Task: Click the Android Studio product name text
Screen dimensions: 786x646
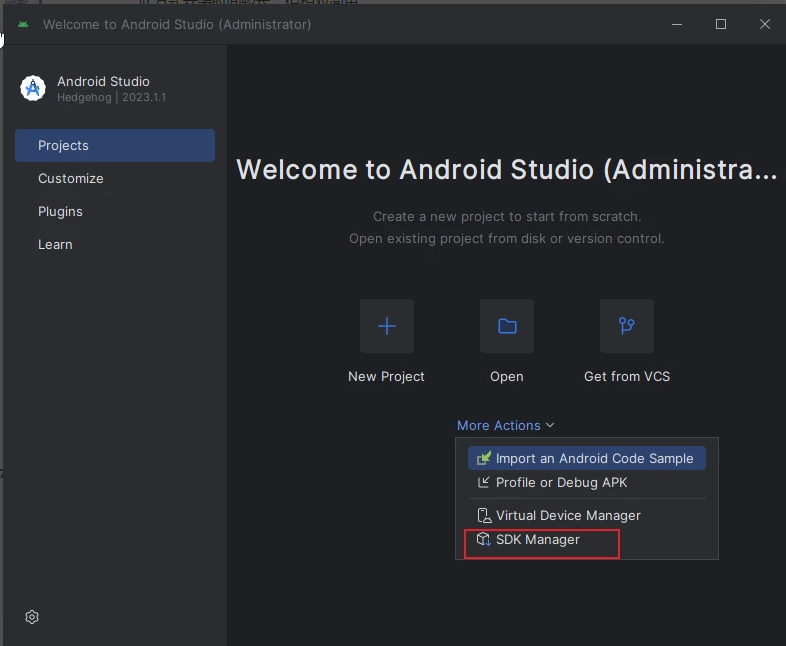Action: [103, 81]
